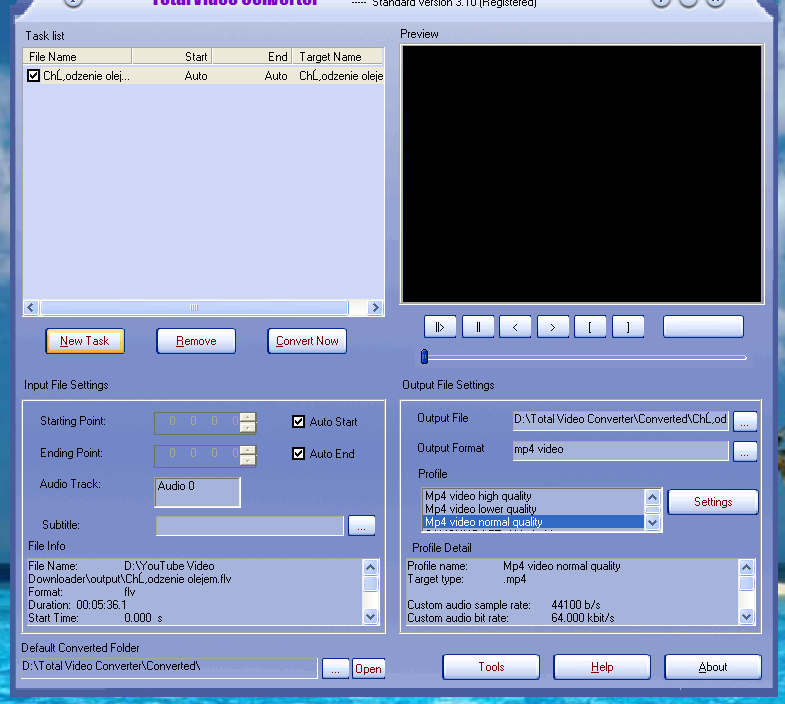Increase the Ending Point spinner up arrow
The image size is (785, 704).
pyautogui.click(x=248, y=450)
